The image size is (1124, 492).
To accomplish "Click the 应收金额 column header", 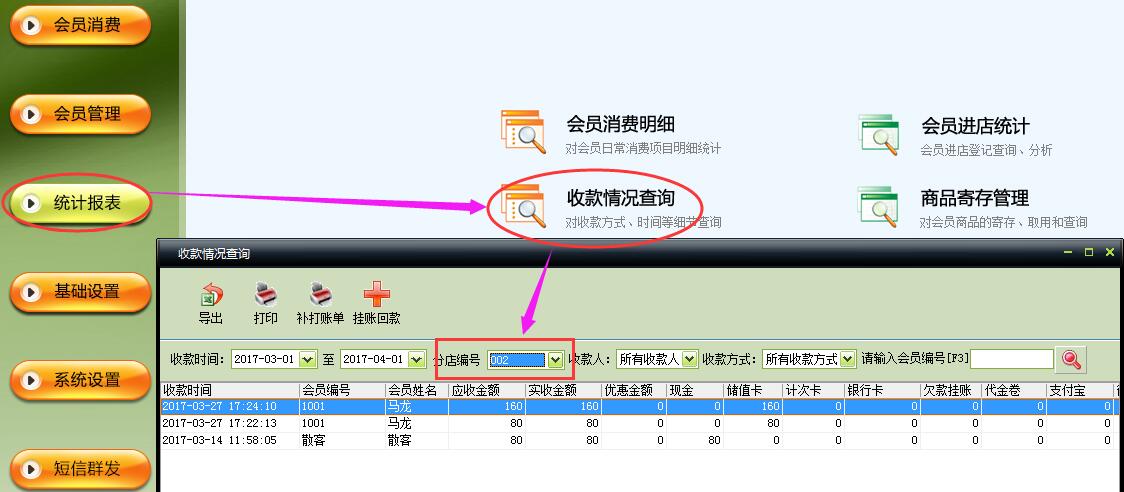I will coord(487,390).
